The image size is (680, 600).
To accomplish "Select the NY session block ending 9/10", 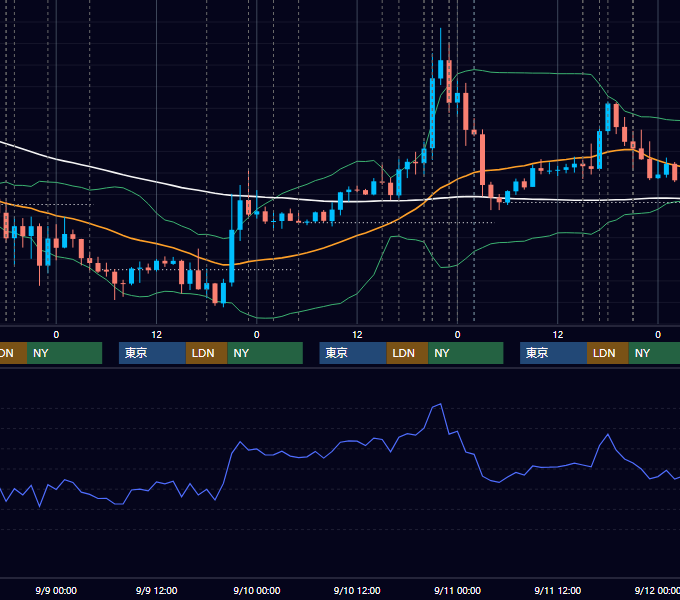I will (466, 353).
